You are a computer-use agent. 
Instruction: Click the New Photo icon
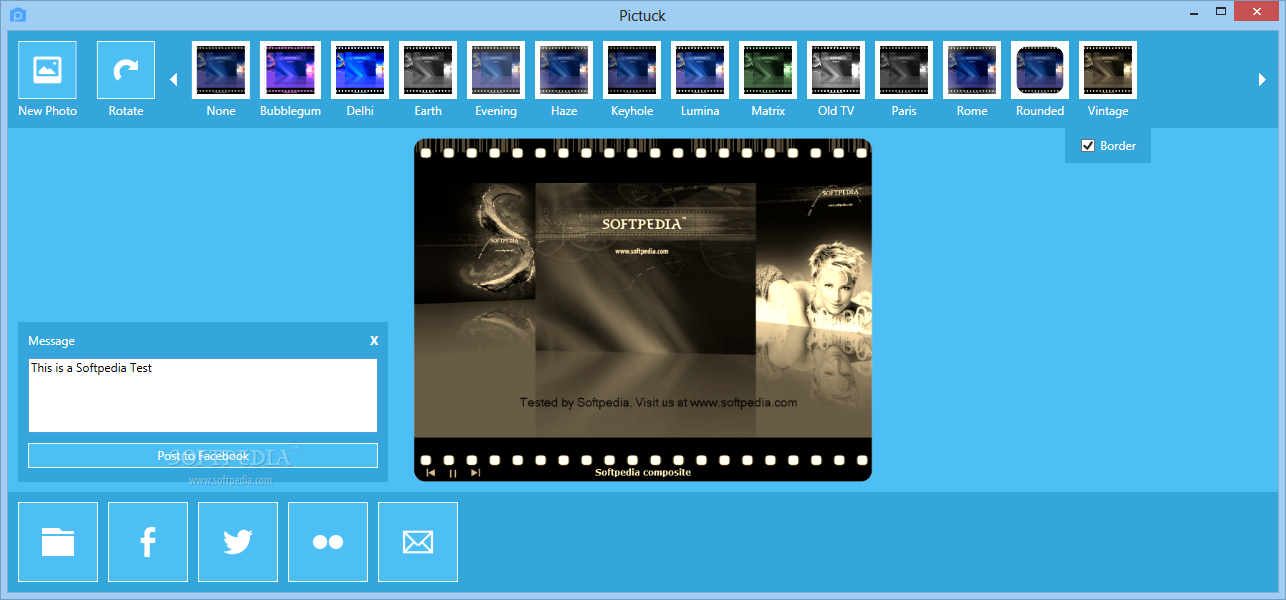tap(47, 70)
